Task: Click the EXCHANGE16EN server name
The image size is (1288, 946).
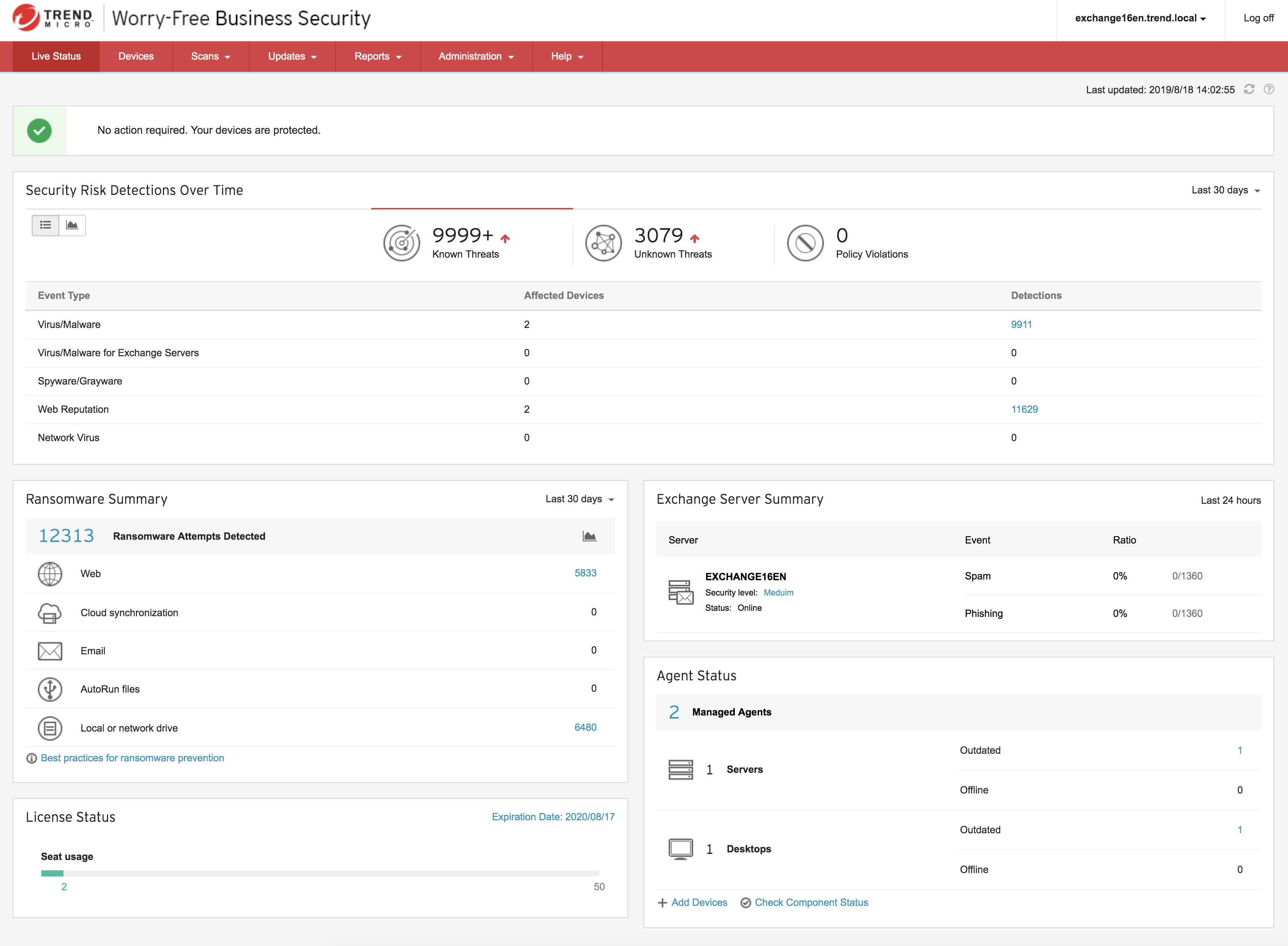Action: [745, 577]
